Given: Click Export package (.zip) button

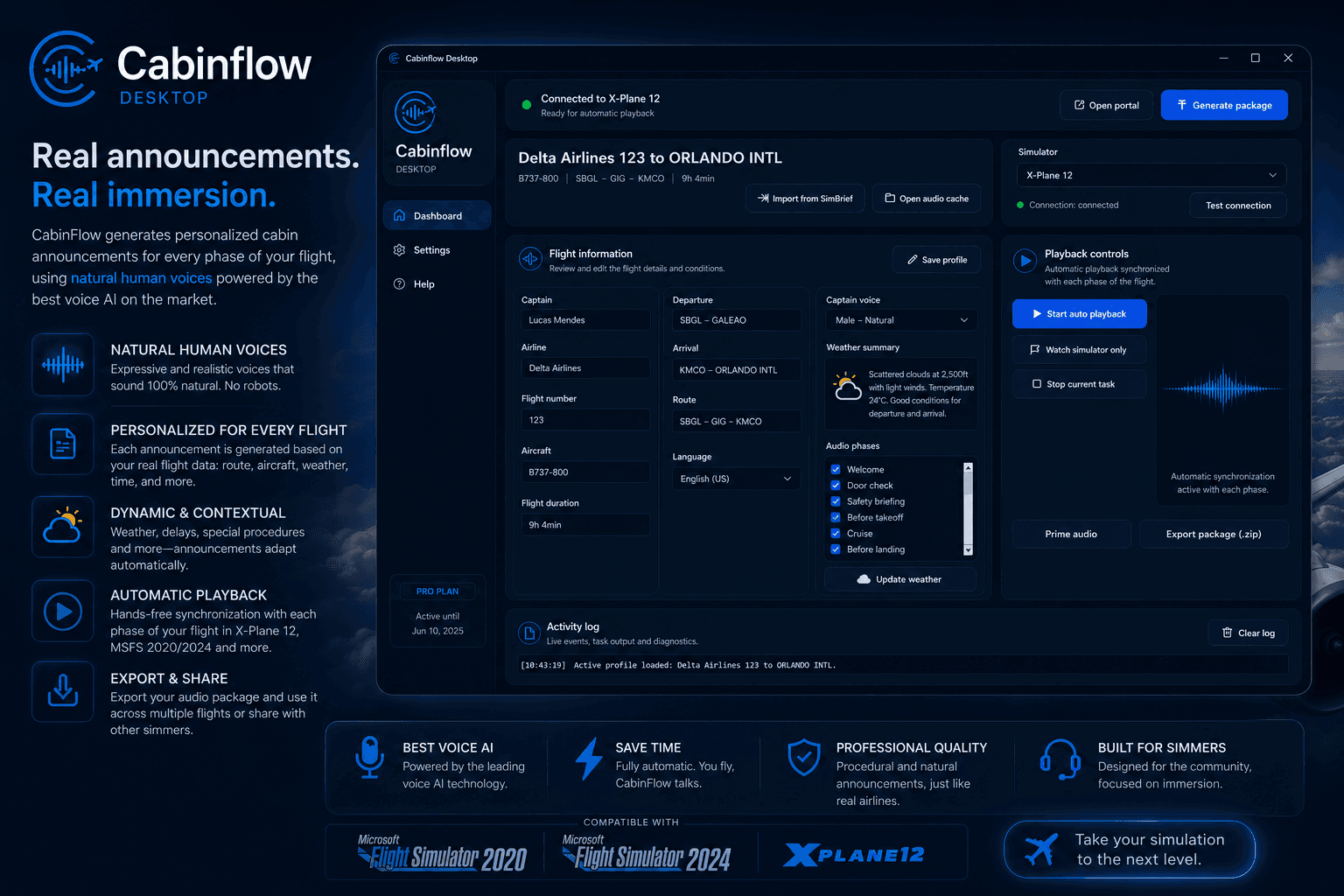Looking at the screenshot, I should tap(1214, 534).
